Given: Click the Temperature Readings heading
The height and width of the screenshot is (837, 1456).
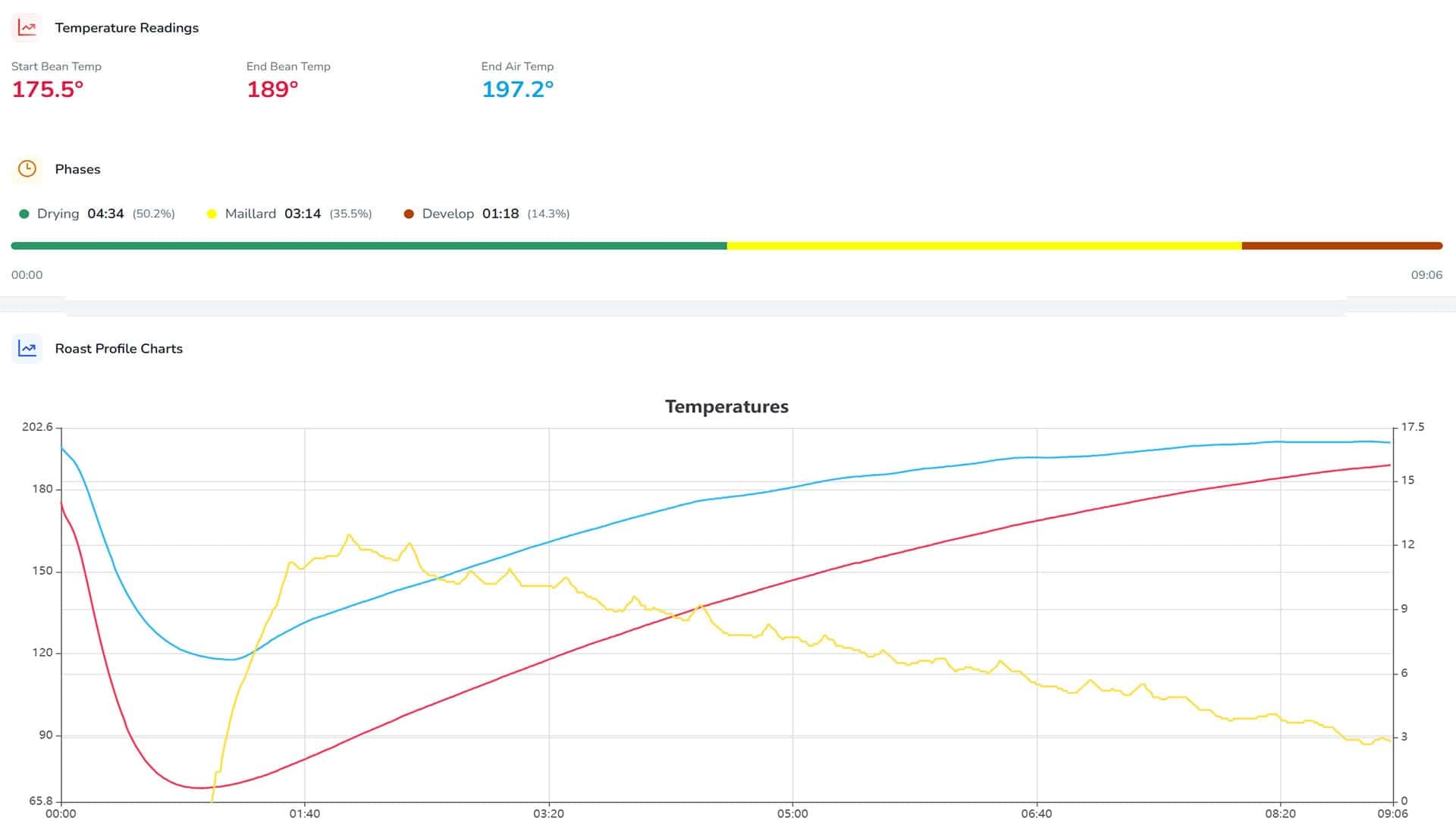Looking at the screenshot, I should 127,28.
